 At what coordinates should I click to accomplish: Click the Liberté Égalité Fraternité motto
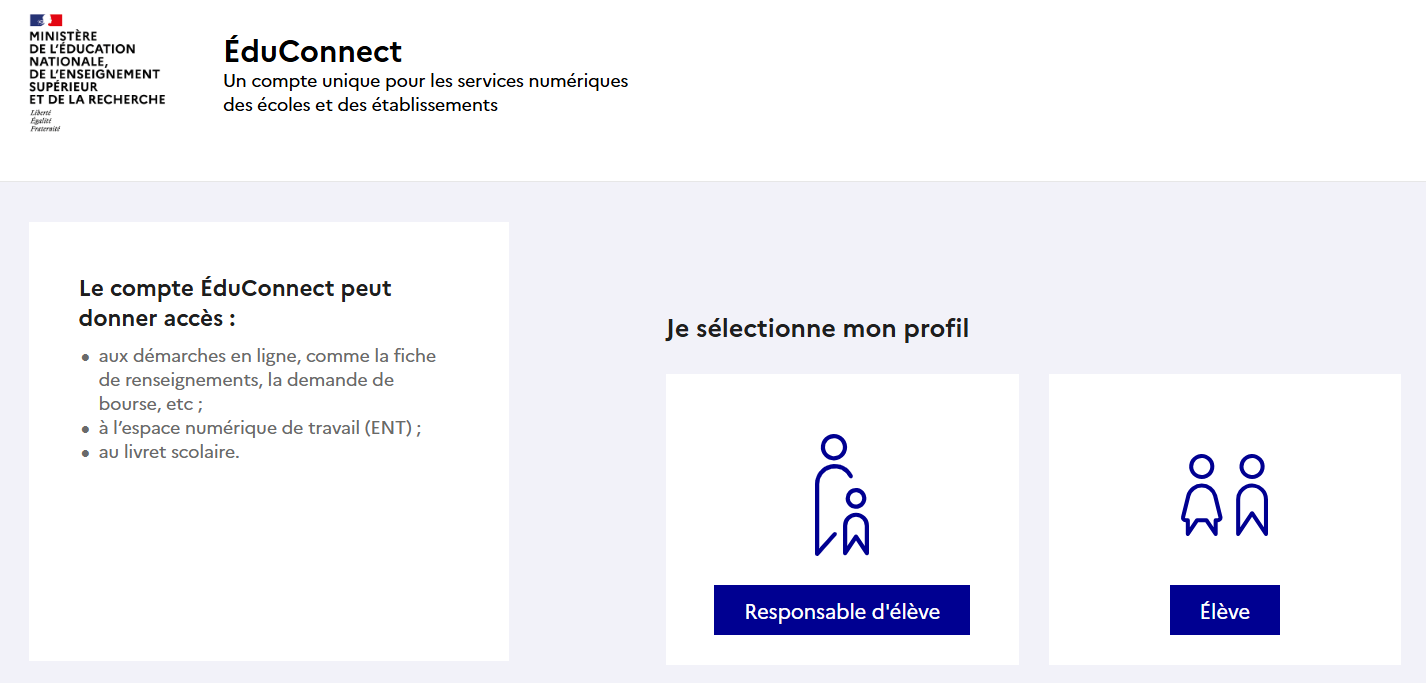pyautogui.click(x=45, y=121)
